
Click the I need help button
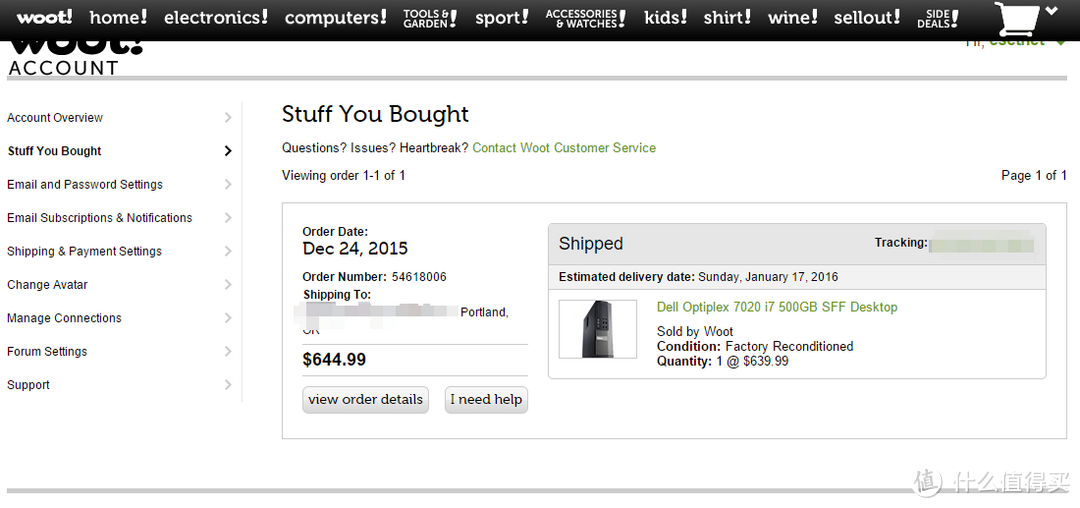click(x=486, y=400)
